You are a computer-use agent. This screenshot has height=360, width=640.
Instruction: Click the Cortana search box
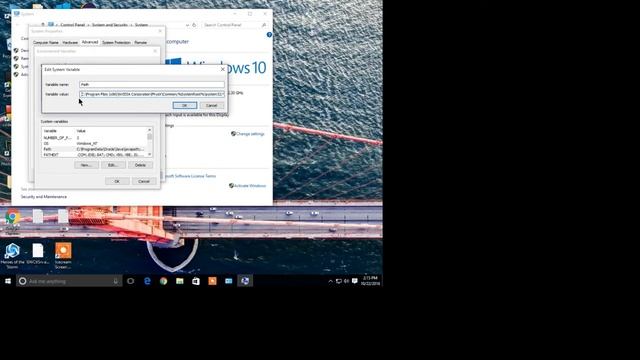tap(69, 281)
